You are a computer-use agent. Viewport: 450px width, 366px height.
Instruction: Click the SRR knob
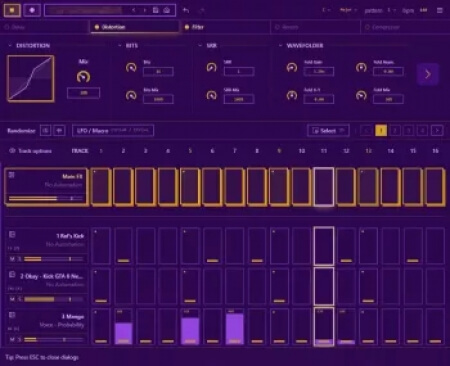click(211, 68)
